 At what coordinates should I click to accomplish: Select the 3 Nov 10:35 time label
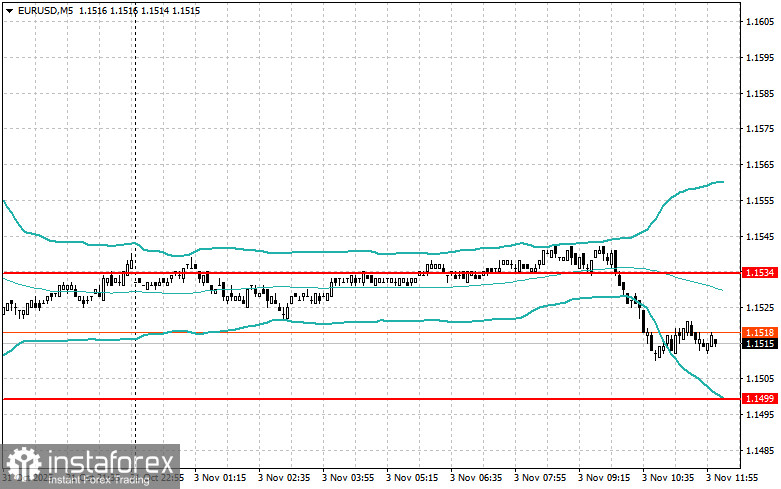pos(668,478)
